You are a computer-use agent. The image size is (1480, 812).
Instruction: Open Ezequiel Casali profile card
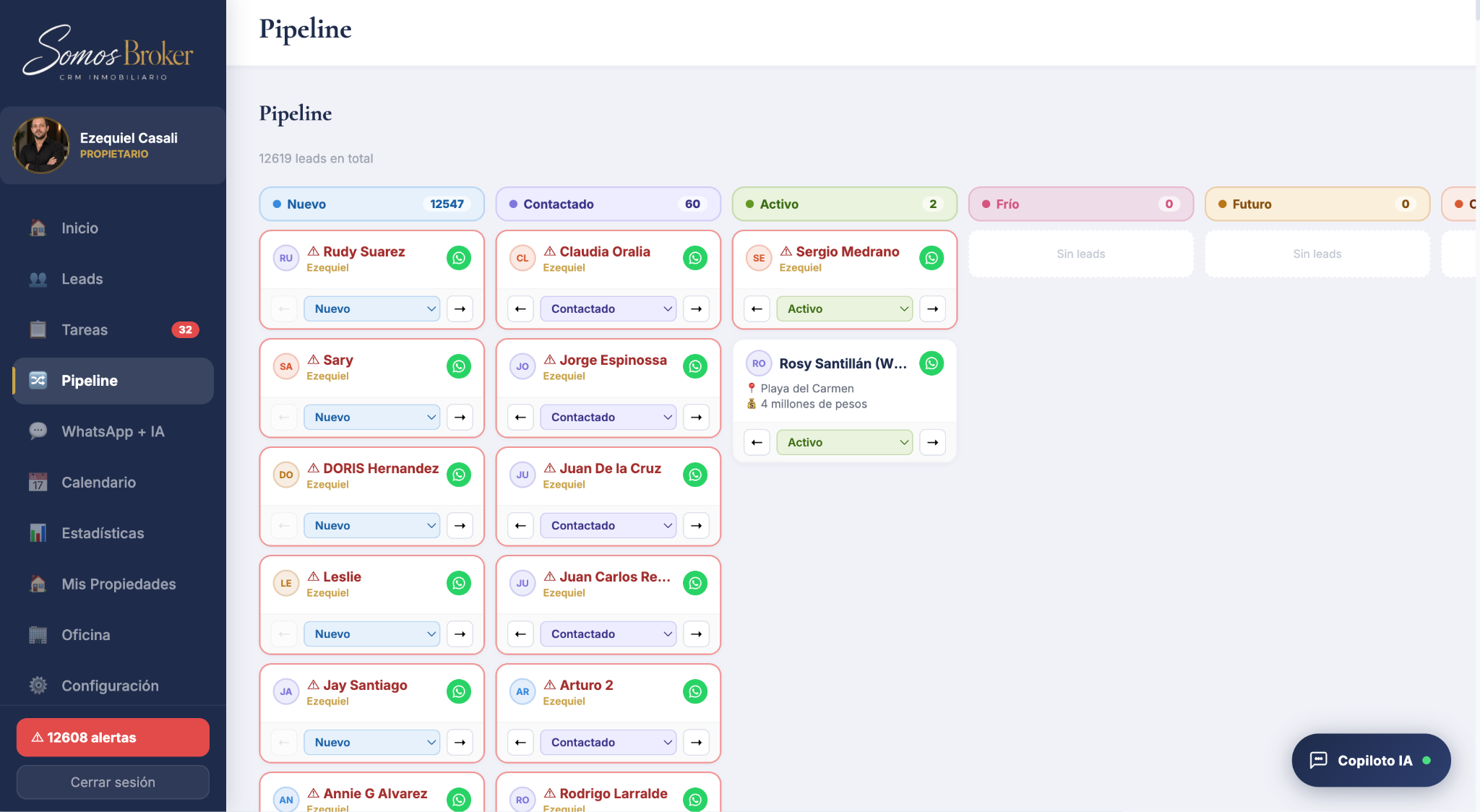pos(113,145)
